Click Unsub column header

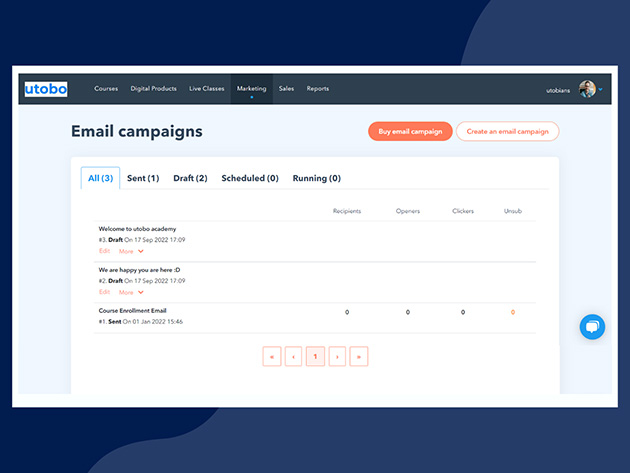tap(513, 211)
